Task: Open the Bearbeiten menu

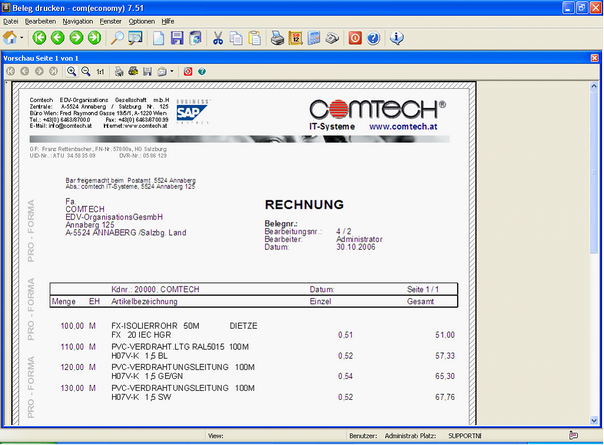Action: click(40, 21)
